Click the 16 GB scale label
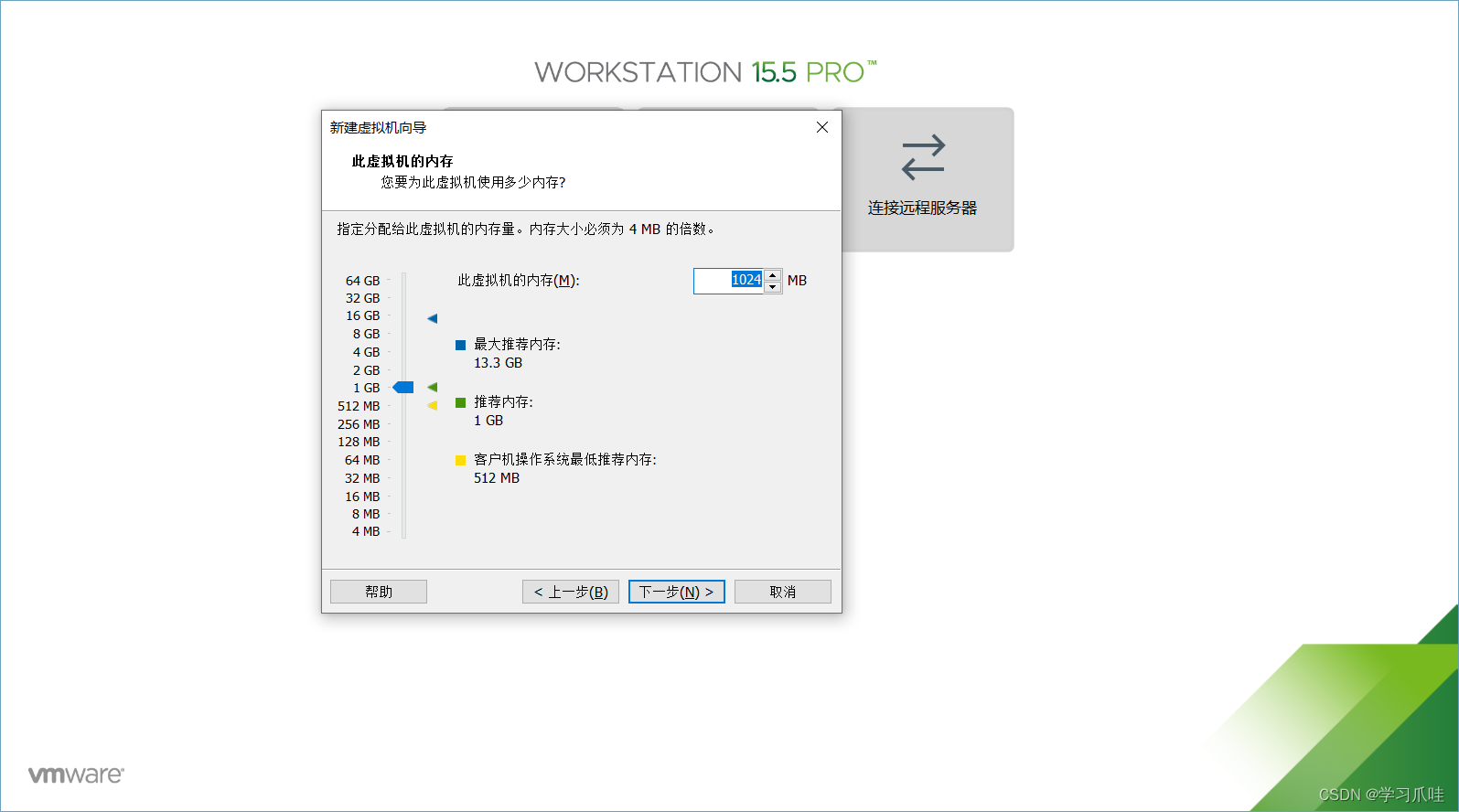This screenshot has height=812, width=1459. pos(362,315)
